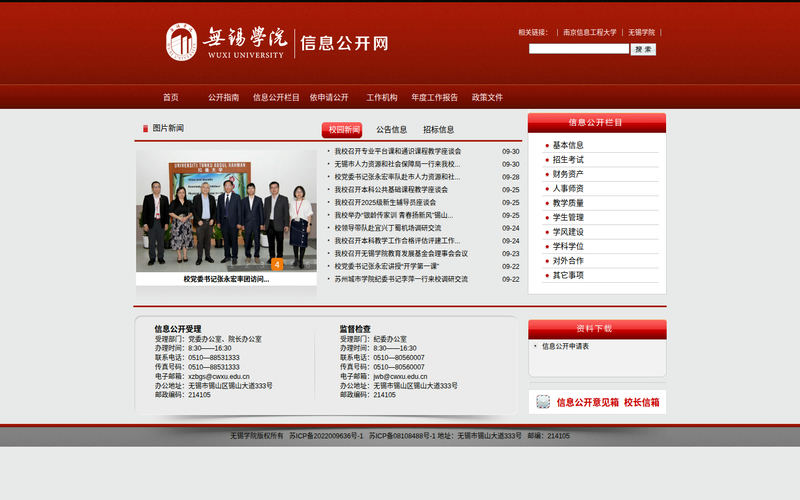Viewport: 800px width, 500px height.
Task: Open 学科学位 in sidebar column list
Action: click(568, 246)
